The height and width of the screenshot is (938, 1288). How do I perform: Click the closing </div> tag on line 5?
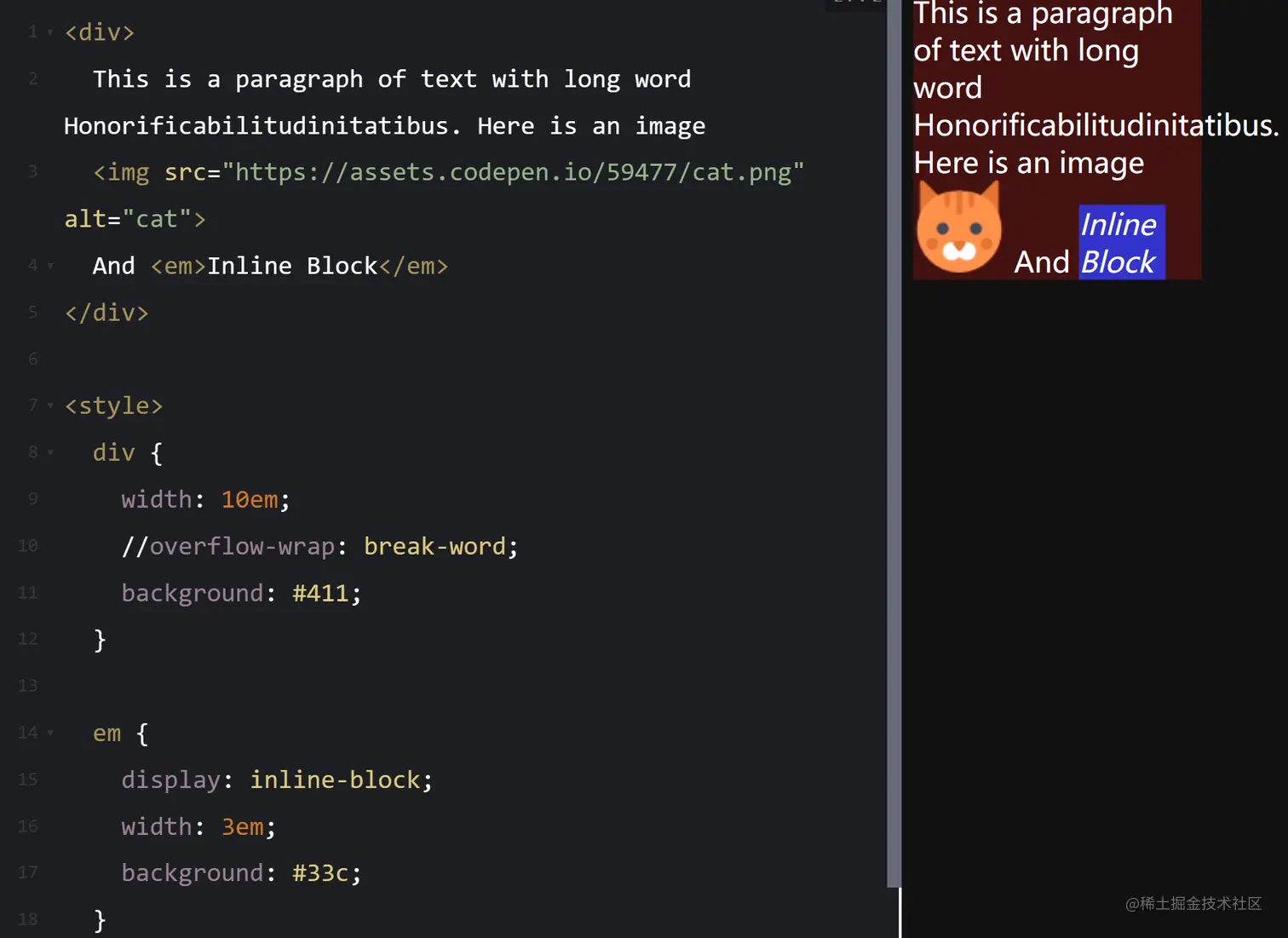(106, 313)
